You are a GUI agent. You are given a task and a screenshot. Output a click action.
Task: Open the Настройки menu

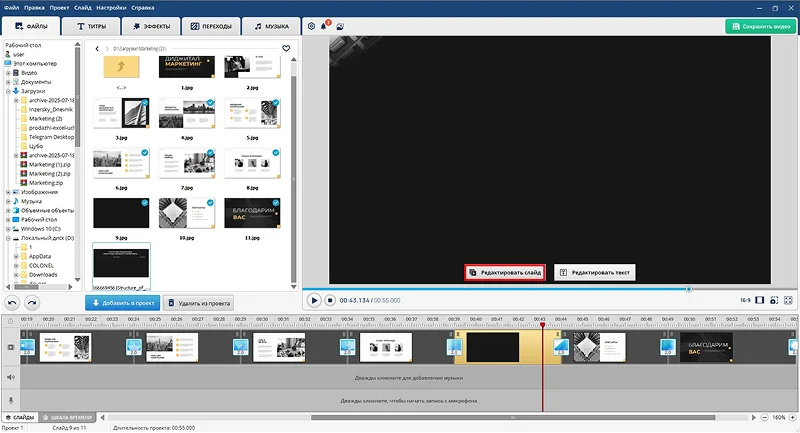tap(111, 8)
